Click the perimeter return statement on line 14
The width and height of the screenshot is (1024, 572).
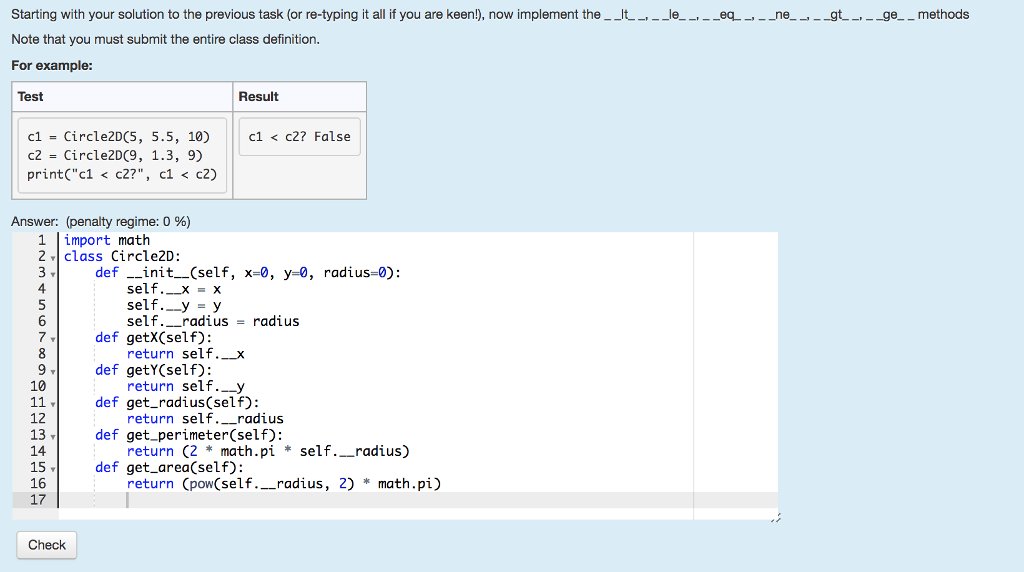[x=268, y=451]
